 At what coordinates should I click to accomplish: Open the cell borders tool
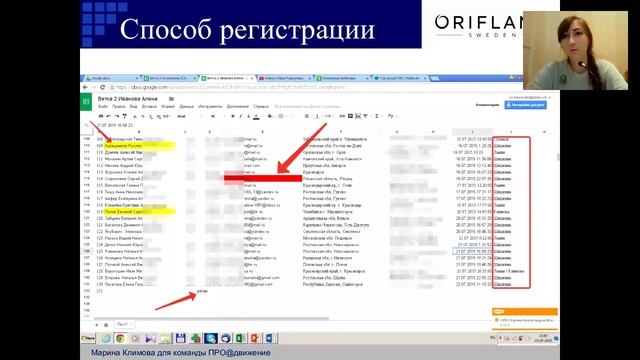281,116
